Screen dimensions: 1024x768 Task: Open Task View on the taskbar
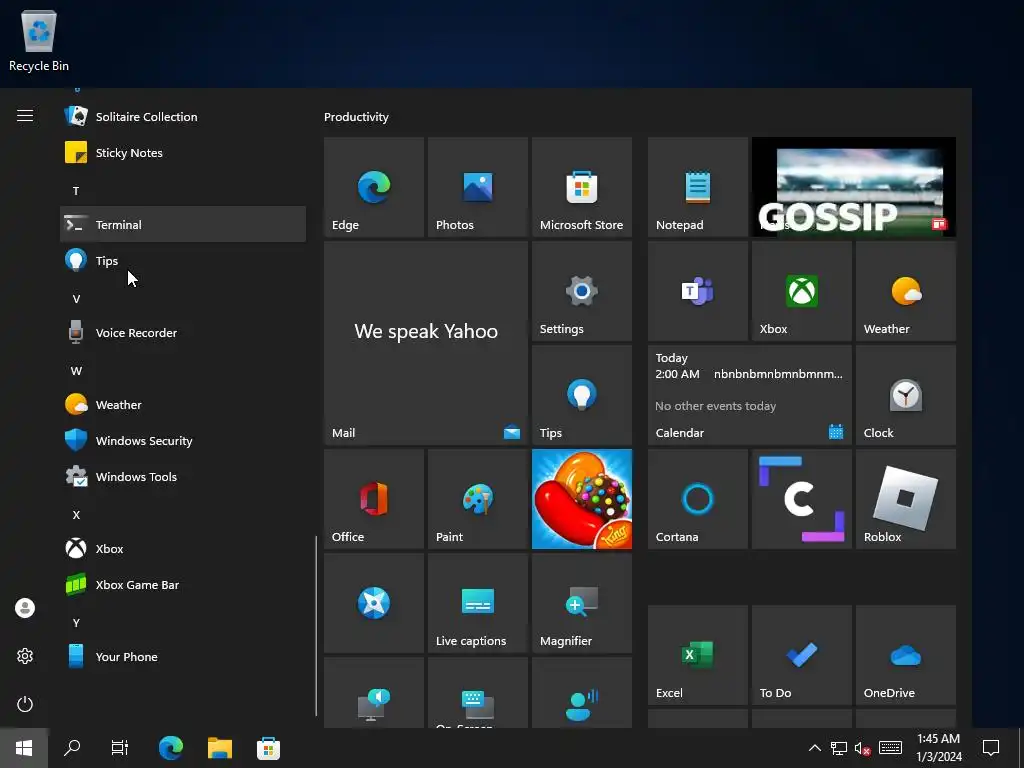(x=120, y=748)
